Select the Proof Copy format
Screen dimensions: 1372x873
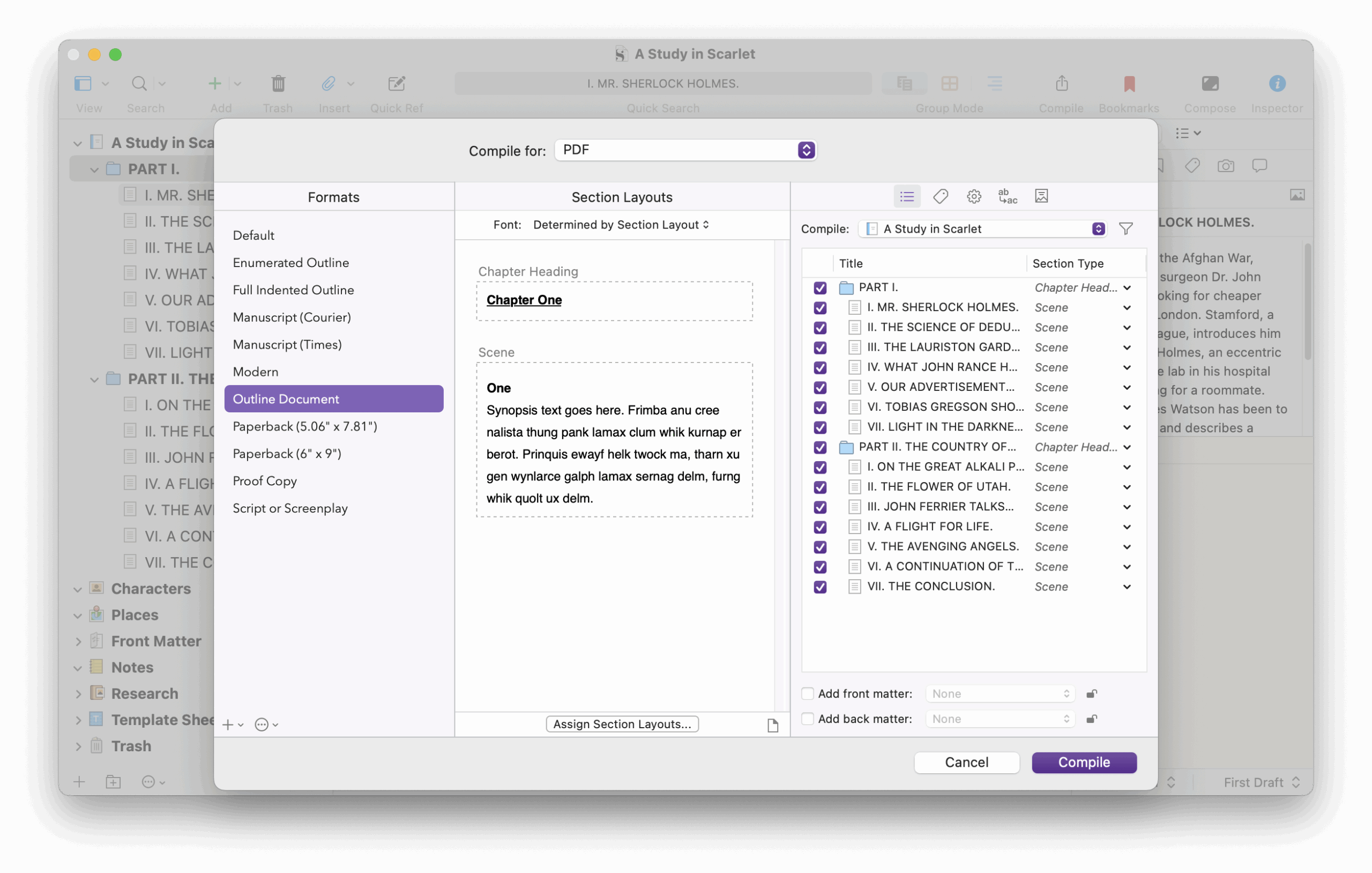tap(265, 481)
